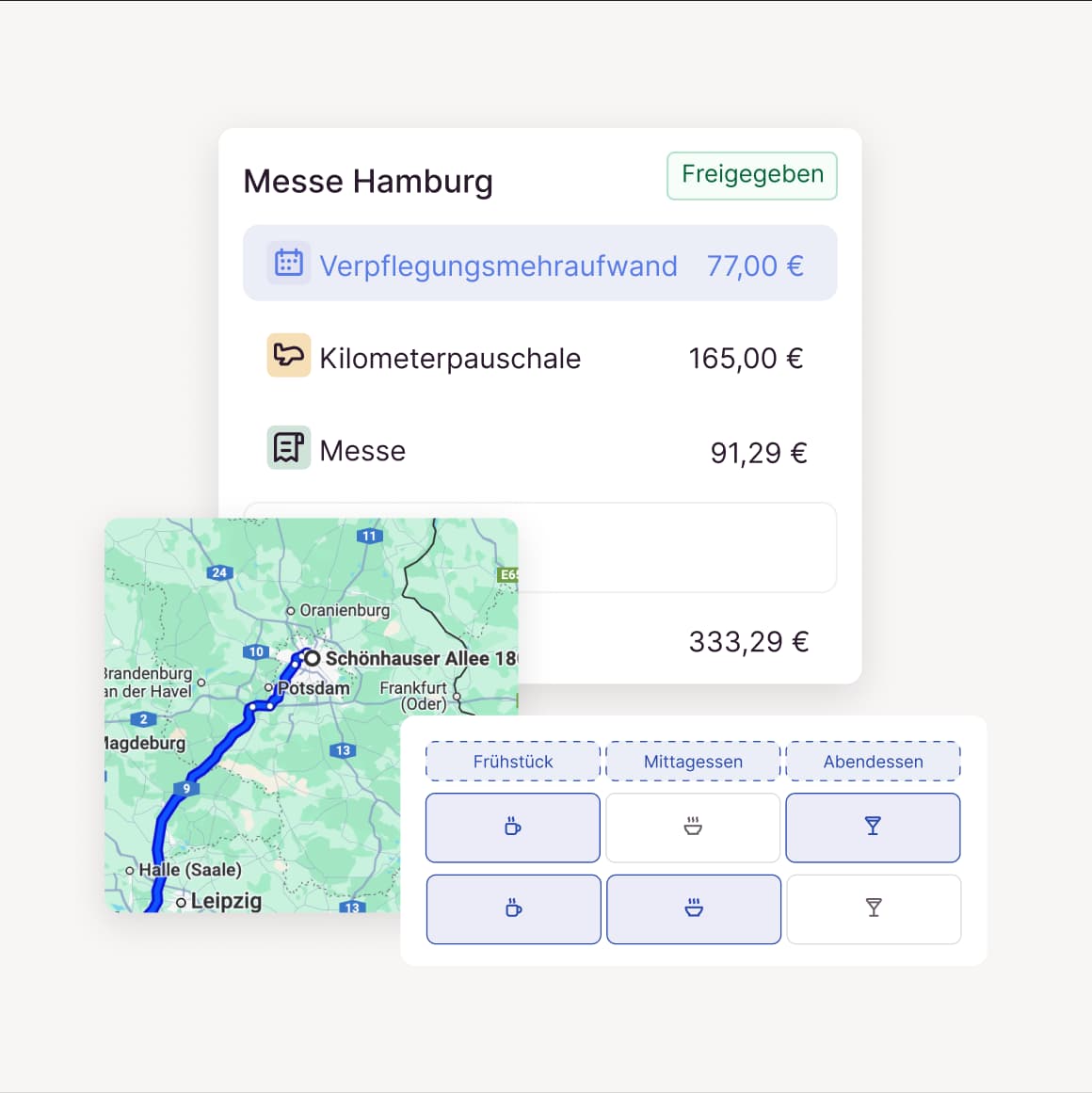The height and width of the screenshot is (1093, 1092).
Task: Click the Messe 91,29 € amount
Action: click(x=758, y=453)
